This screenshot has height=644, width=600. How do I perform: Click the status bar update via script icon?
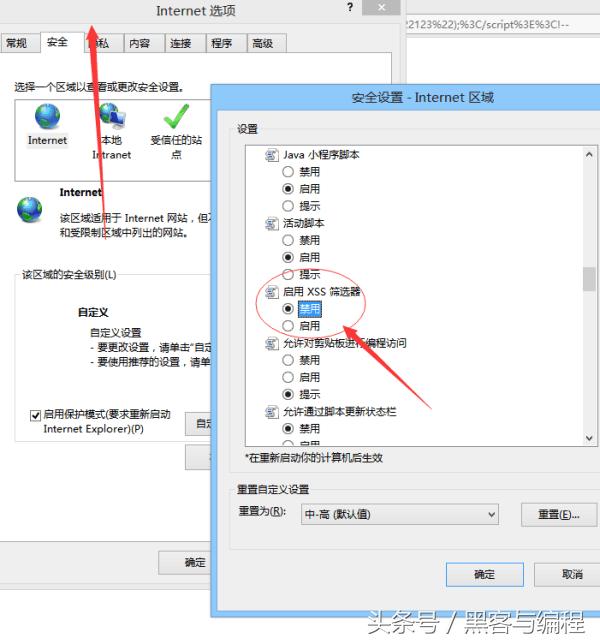271,412
